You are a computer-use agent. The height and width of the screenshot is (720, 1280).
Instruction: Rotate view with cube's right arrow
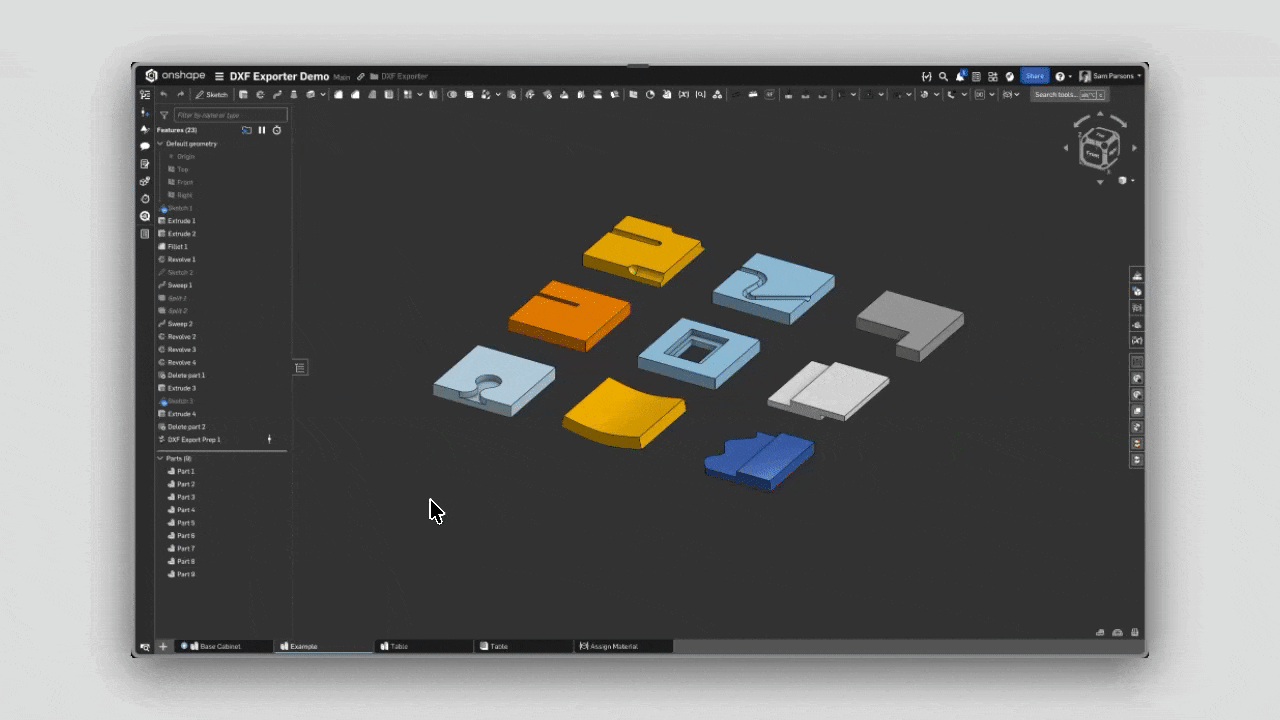coord(1134,148)
